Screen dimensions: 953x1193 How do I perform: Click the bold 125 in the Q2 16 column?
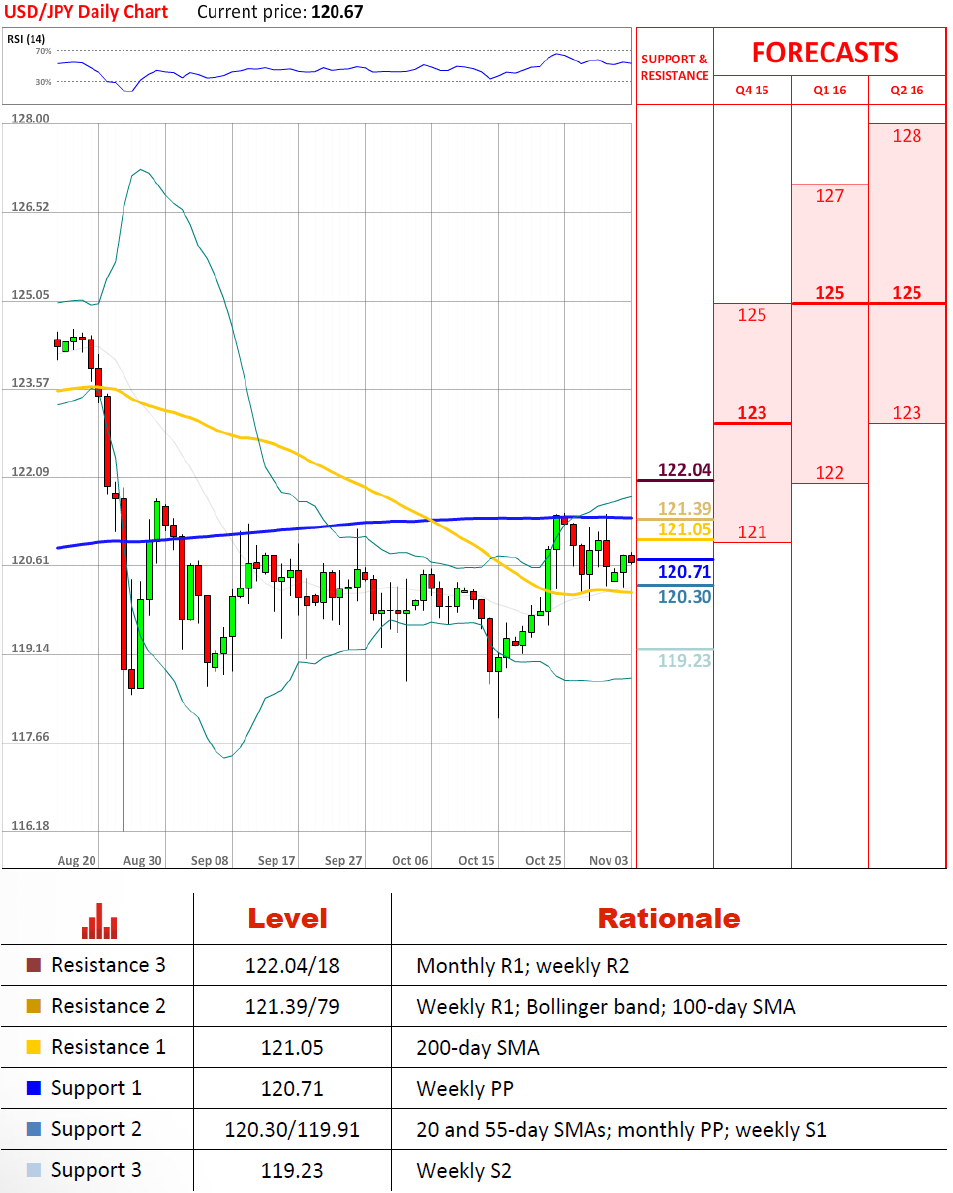(907, 293)
